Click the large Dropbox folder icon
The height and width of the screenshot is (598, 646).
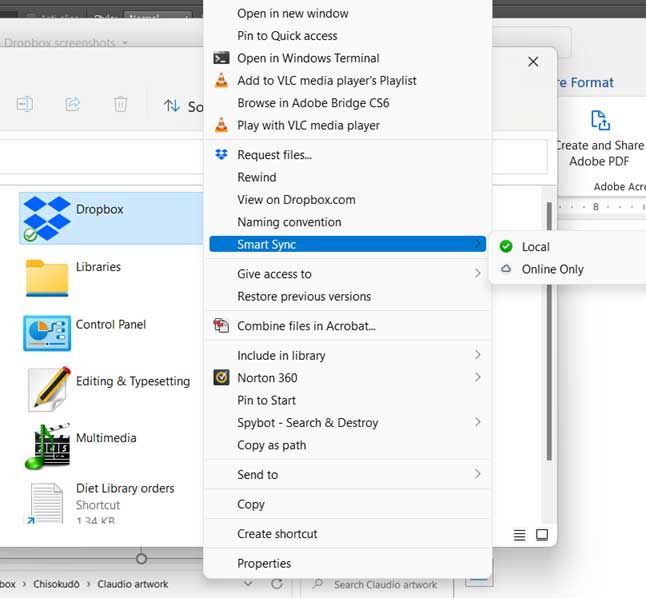pyautogui.click(x=46, y=218)
